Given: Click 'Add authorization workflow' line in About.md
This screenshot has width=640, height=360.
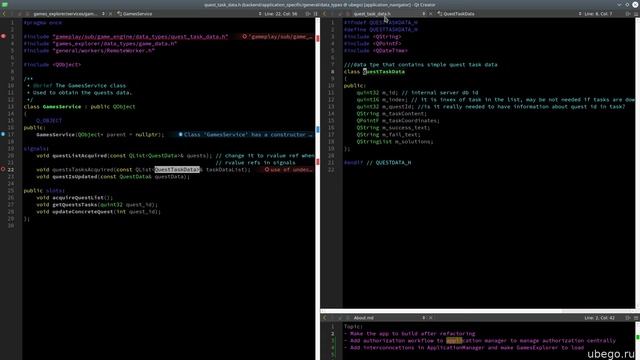Looking at the screenshot, I should (x=480, y=340).
